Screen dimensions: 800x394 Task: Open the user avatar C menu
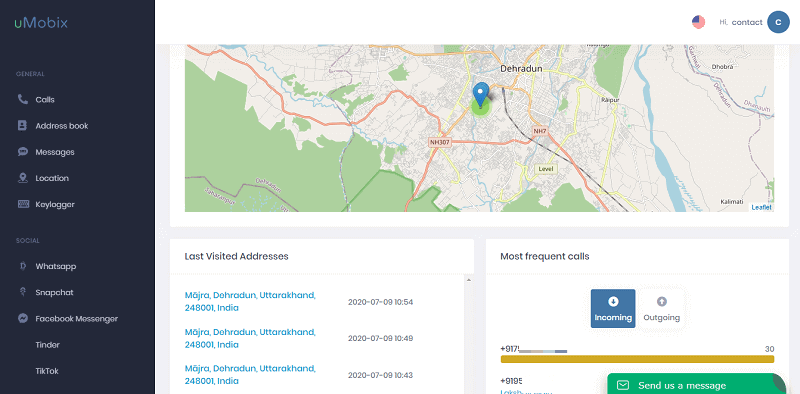tap(778, 22)
